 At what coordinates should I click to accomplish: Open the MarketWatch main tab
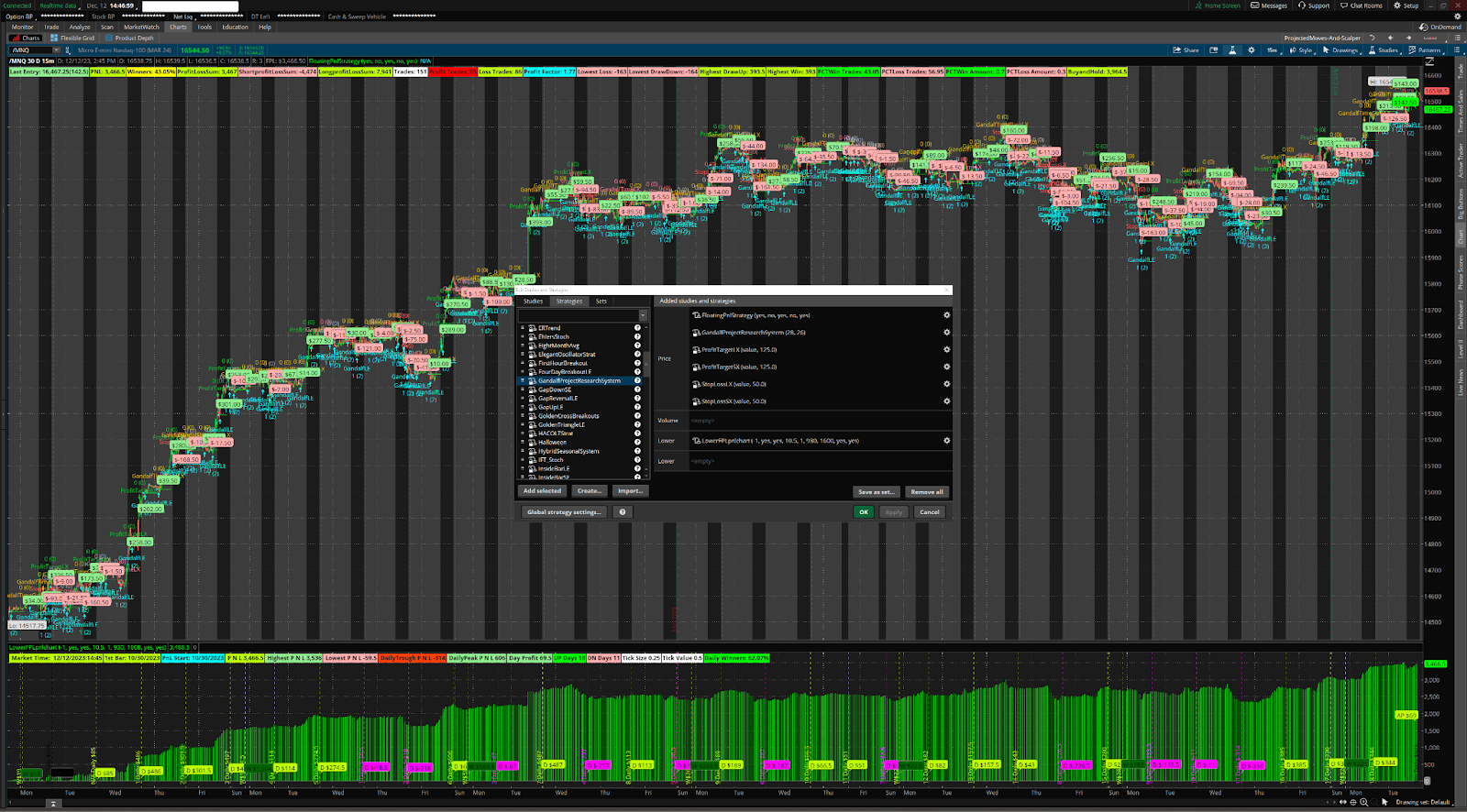[x=141, y=27]
